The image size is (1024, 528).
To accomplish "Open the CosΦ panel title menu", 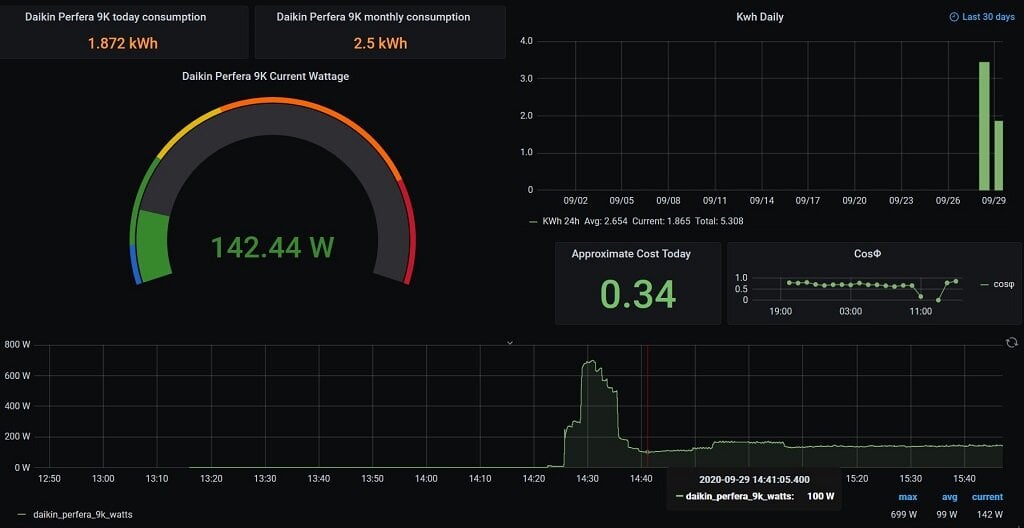I will coord(867,254).
